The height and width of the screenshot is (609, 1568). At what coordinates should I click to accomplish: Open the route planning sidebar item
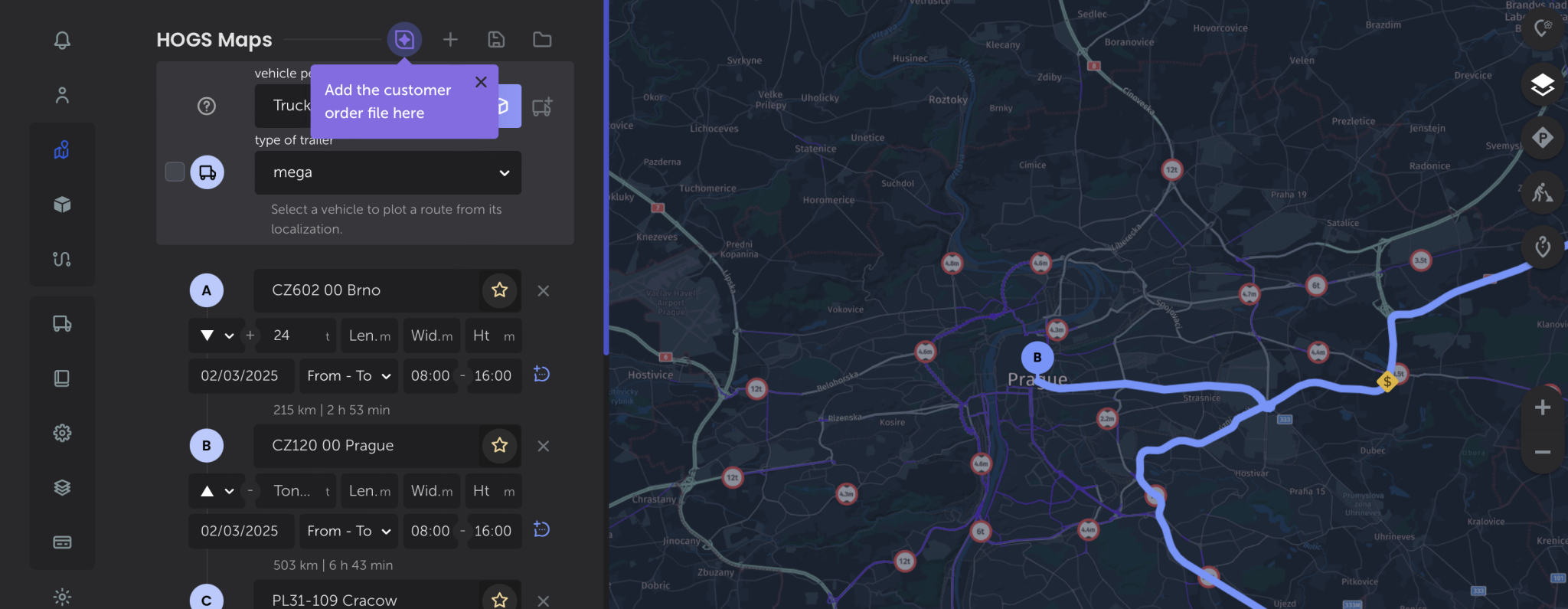pyautogui.click(x=62, y=259)
